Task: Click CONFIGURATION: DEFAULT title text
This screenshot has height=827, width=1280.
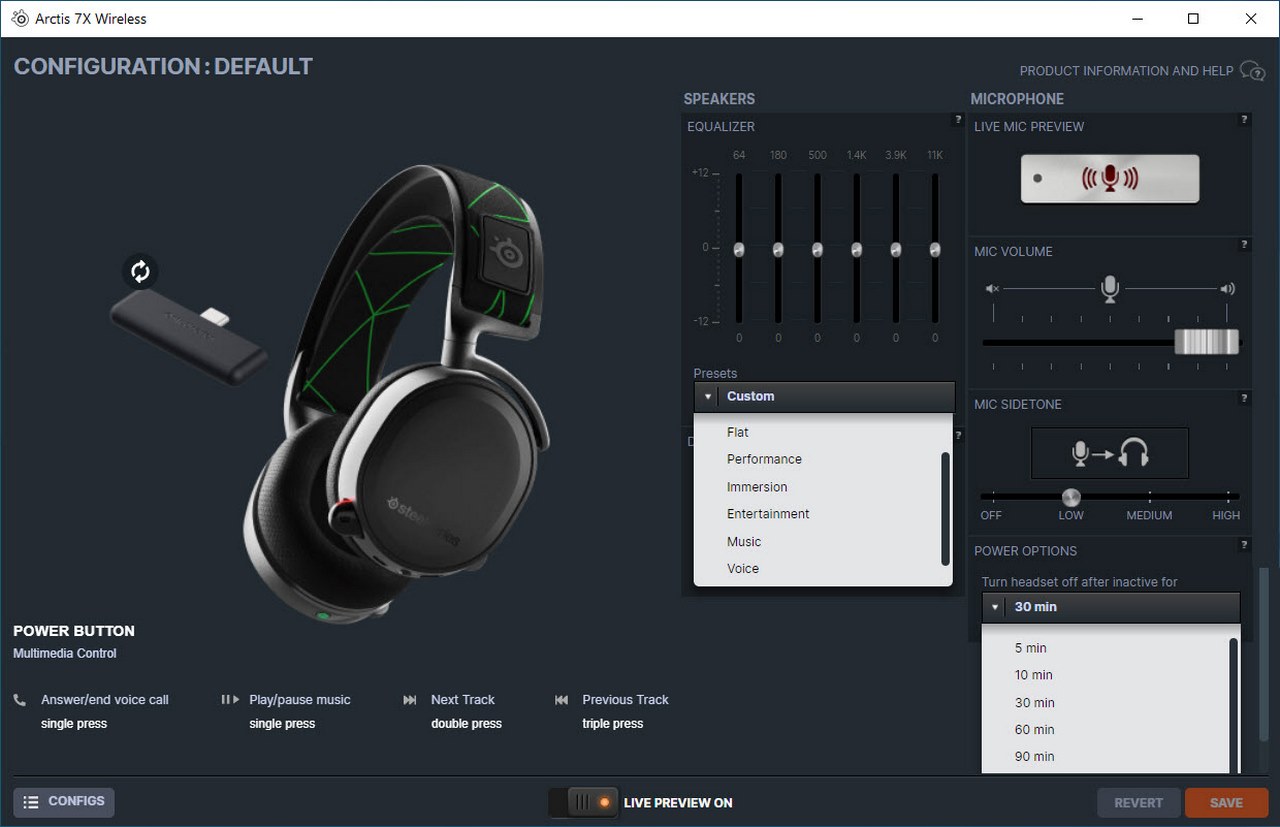Action: pos(163,67)
